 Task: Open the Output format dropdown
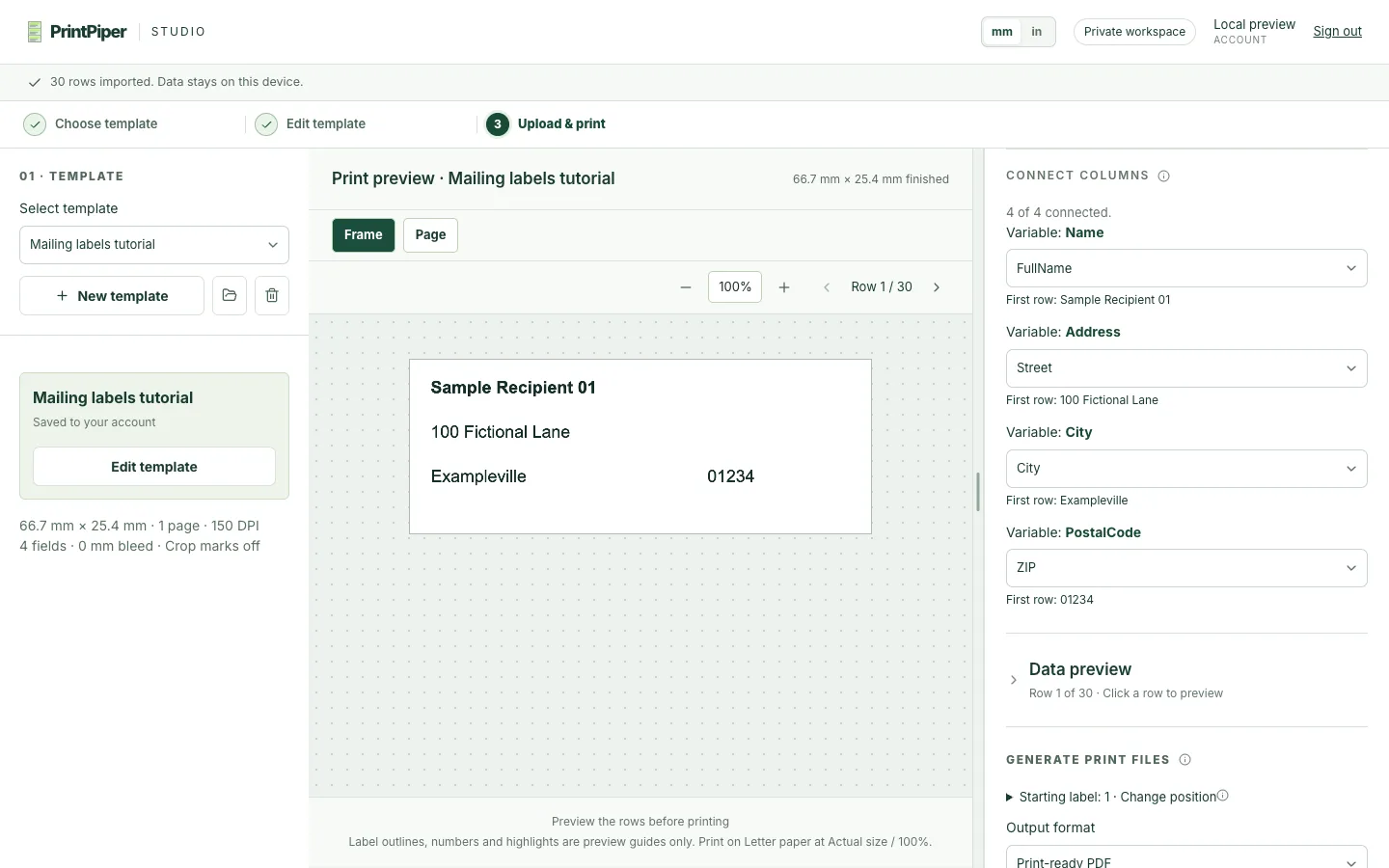tap(1186, 858)
